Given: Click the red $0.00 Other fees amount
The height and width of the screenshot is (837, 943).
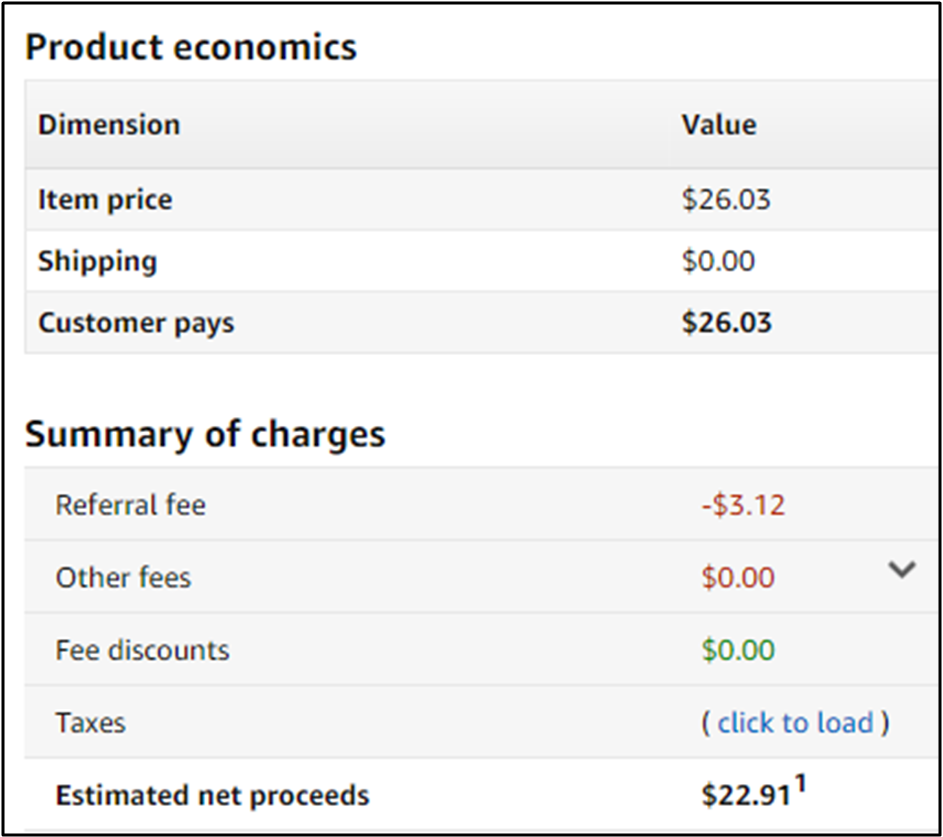Looking at the screenshot, I should pos(738,578).
